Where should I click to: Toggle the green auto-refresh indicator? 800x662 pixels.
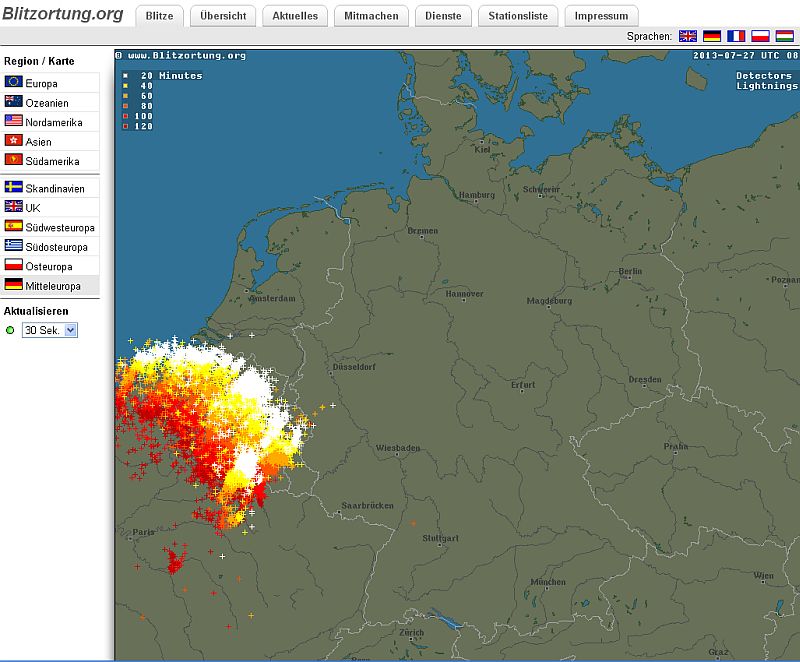tap(10, 330)
